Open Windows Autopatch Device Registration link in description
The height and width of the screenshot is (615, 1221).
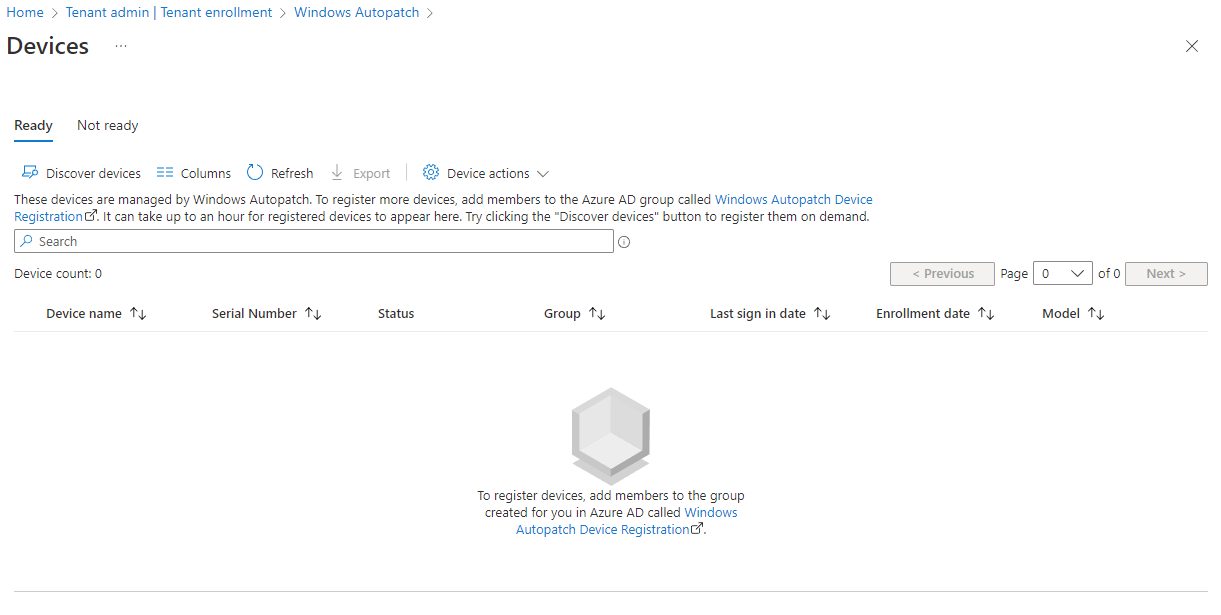click(794, 200)
